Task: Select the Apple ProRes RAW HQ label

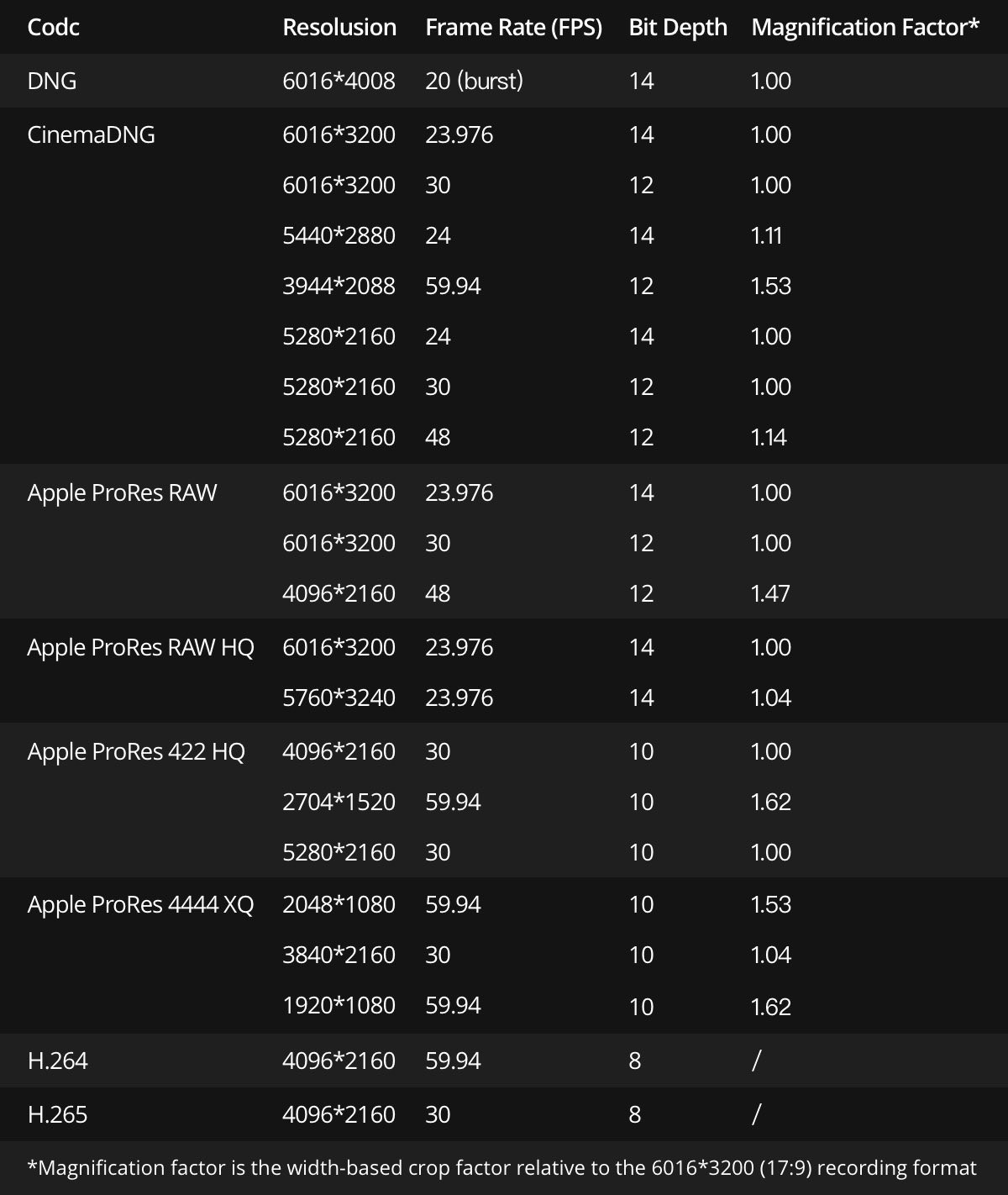Action: click(x=140, y=647)
